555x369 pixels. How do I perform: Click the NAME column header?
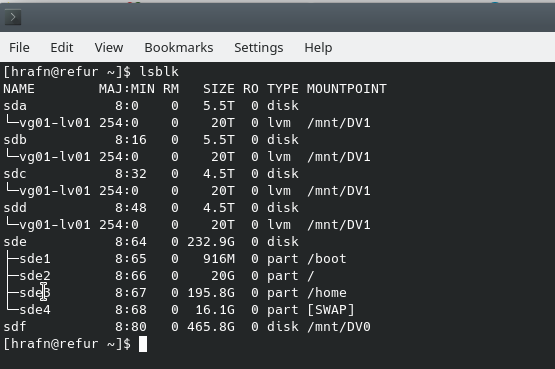pos(19,89)
